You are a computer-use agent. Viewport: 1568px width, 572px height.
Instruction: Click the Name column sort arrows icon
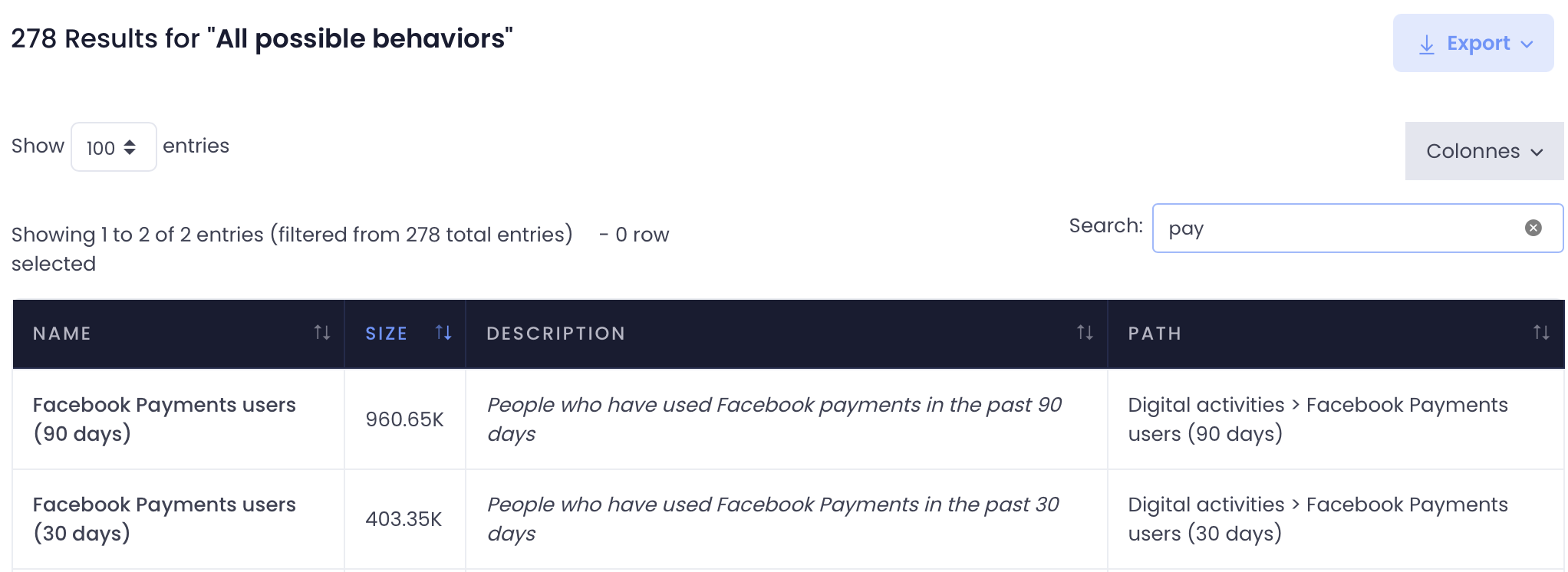(x=322, y=333)
